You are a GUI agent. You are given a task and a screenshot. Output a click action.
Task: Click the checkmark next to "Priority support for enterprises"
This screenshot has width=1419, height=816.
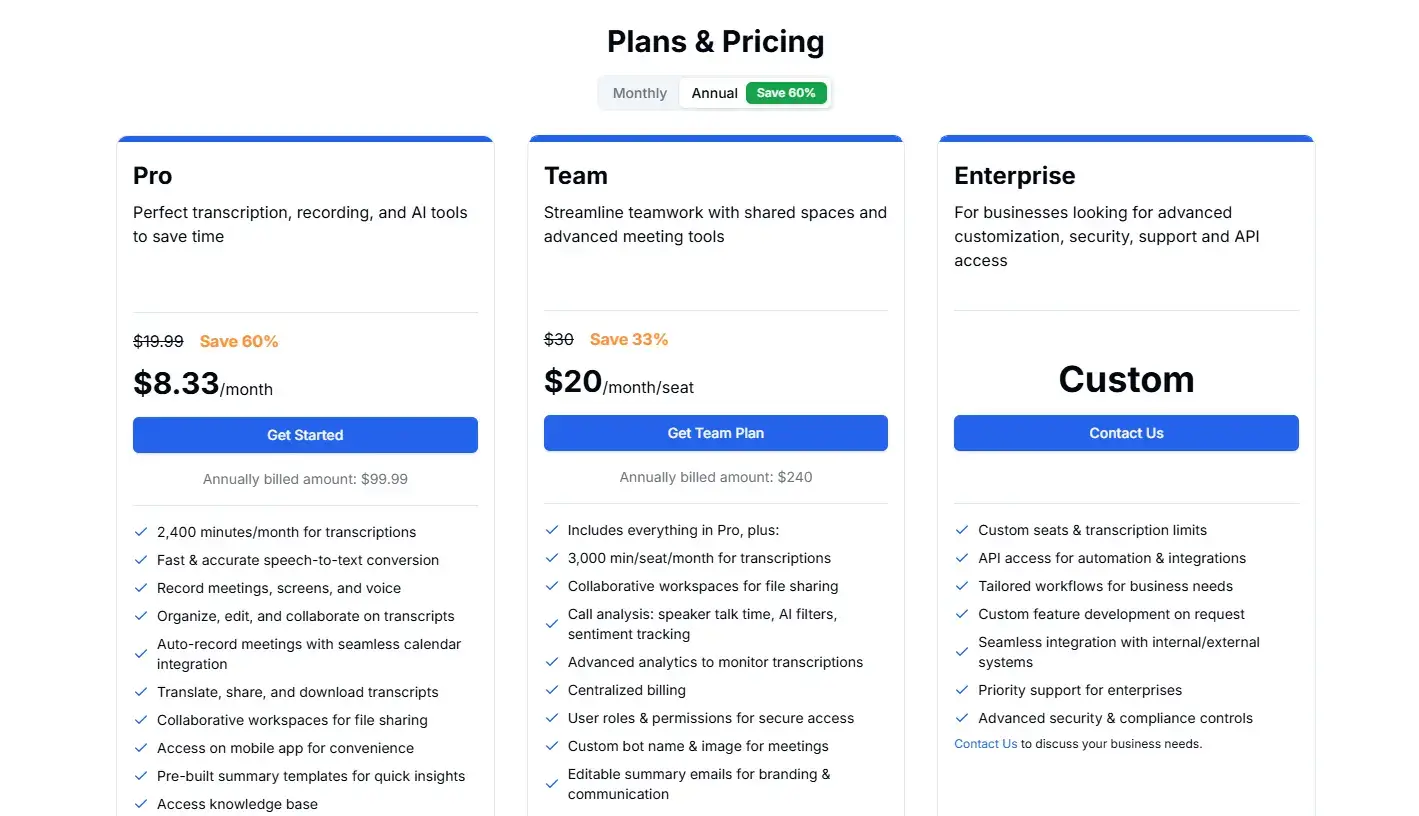(961, 690)
